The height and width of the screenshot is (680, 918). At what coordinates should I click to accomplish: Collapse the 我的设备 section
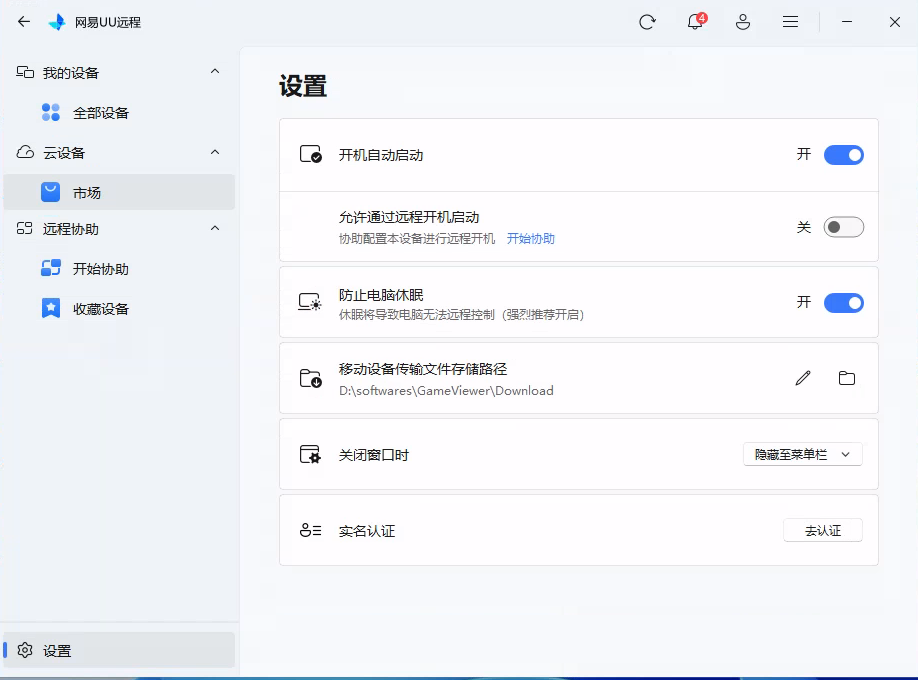[215, 72]
